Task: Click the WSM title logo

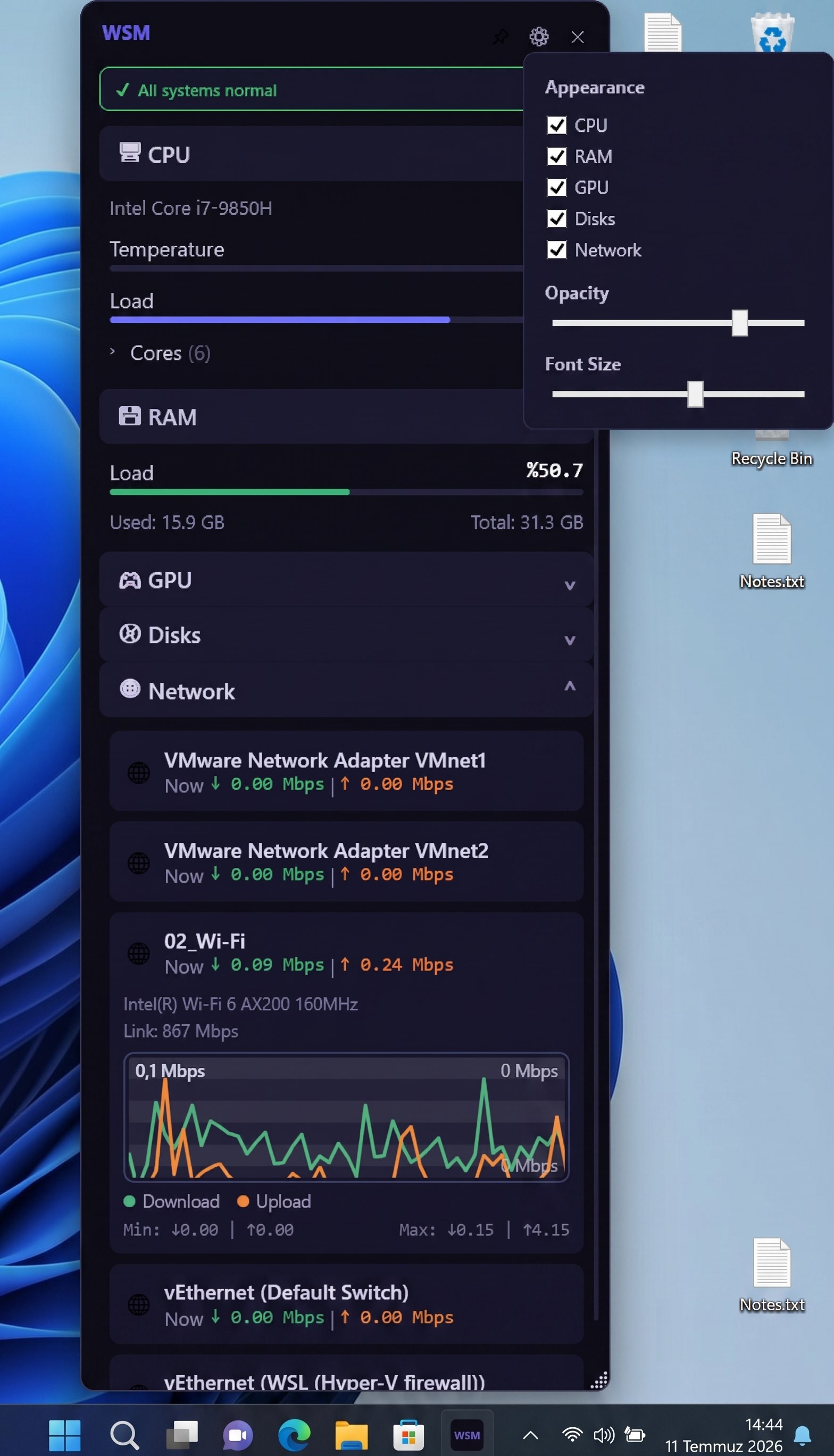Action: pyautogui.click(x=126, y=32)
